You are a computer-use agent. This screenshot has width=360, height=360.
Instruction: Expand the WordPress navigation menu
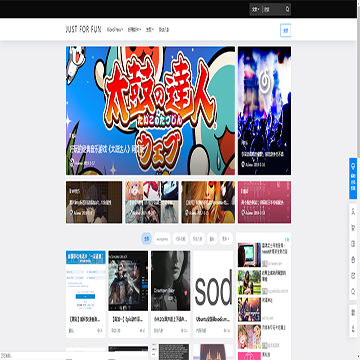pos(115,30)
